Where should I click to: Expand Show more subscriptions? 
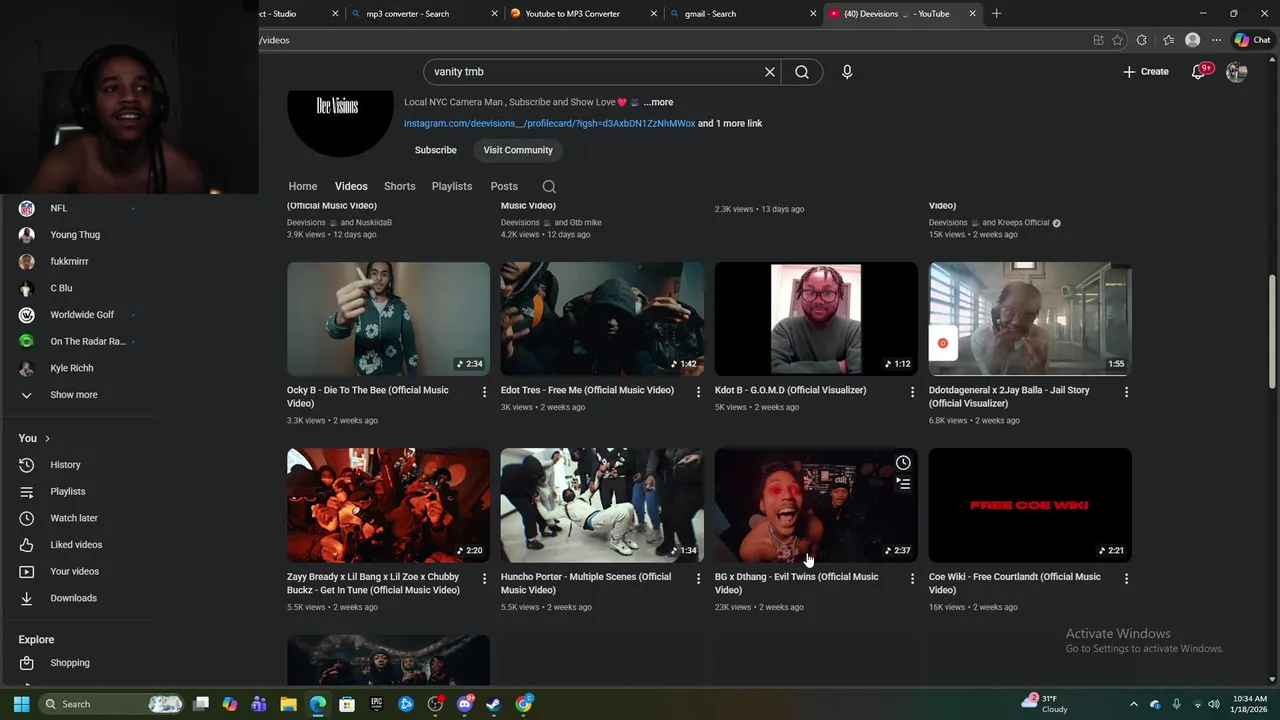76,395
